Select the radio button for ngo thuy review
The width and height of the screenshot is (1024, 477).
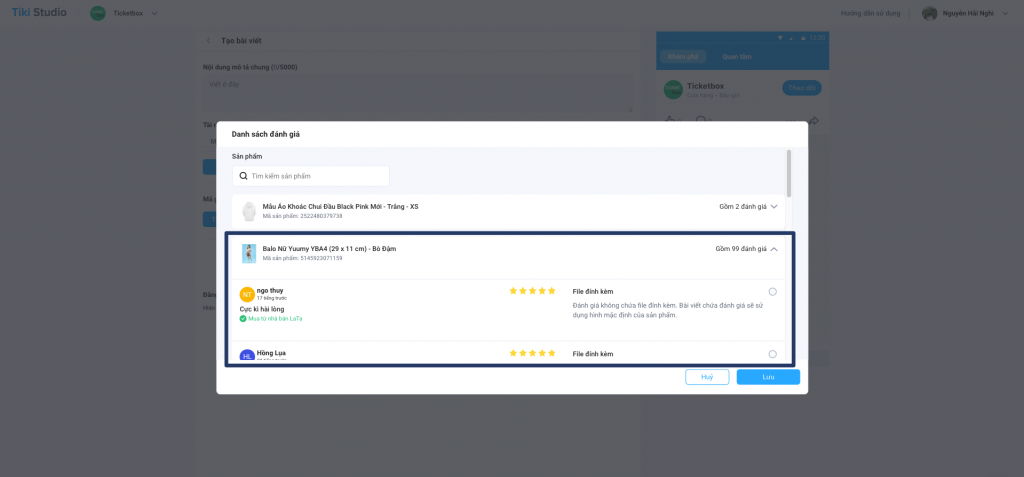click(773, 291)
